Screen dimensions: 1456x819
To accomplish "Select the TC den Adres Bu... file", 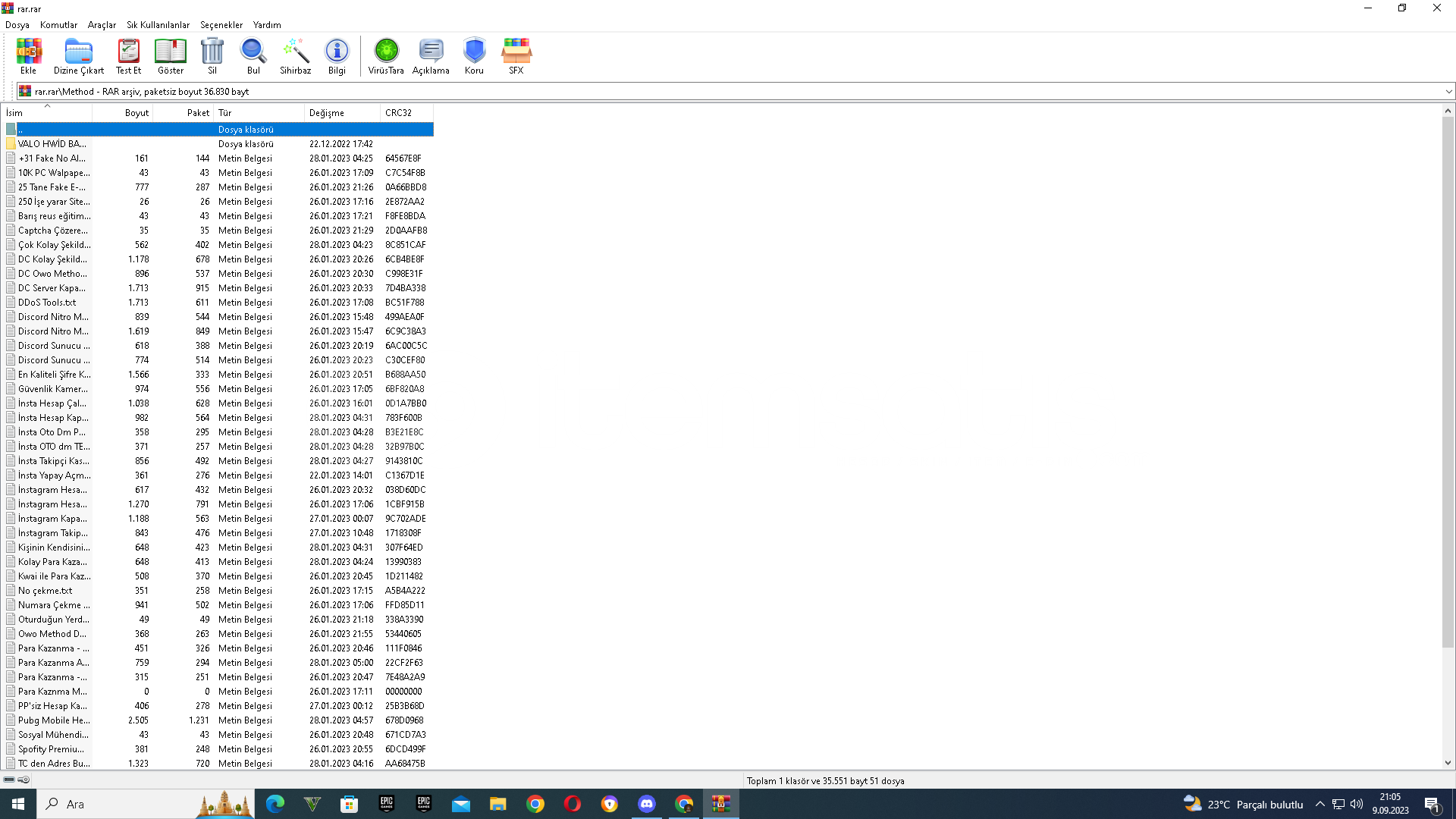I will (x=218, y=763).
